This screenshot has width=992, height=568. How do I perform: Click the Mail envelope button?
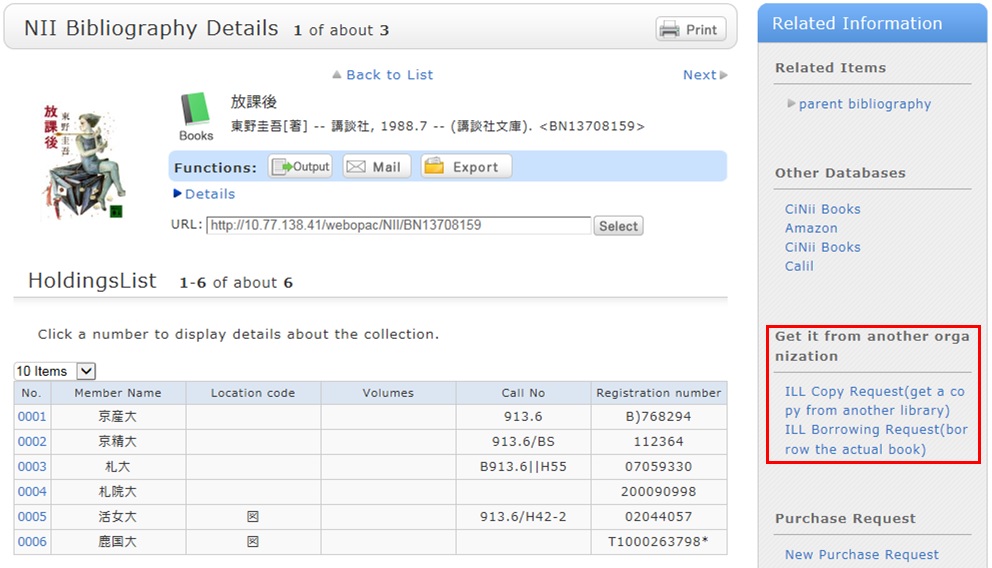coord(376,167)
